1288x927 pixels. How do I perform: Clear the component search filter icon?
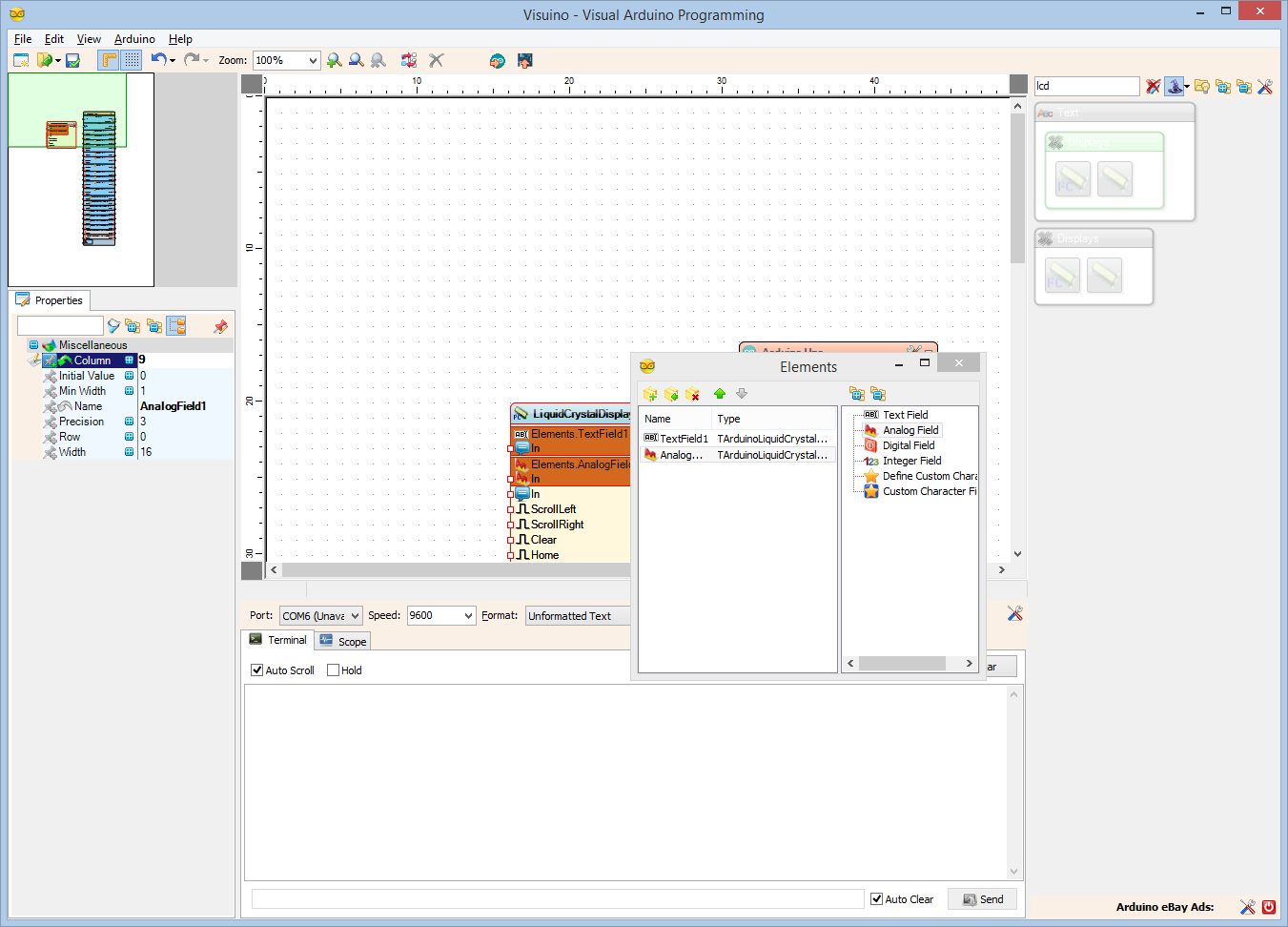point(1154,86)
